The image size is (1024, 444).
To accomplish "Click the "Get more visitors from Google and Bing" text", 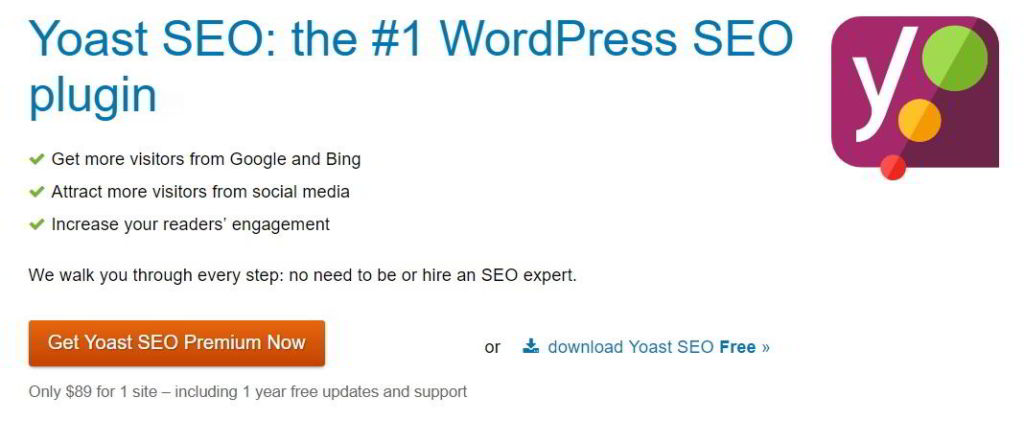I will pyautogui.click(x=206, y=159).
